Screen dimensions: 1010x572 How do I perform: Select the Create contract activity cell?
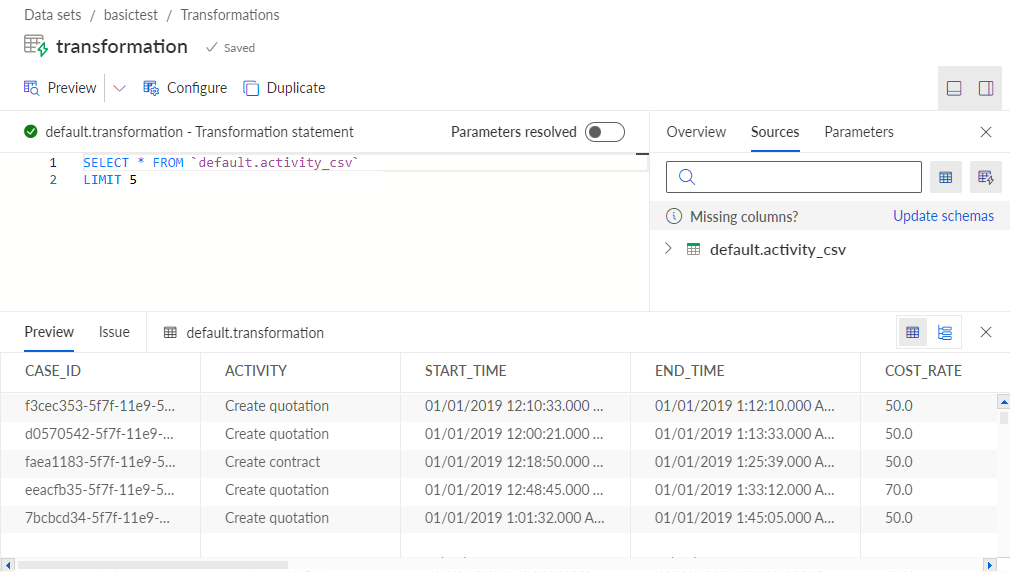click(x=300, y=462)
